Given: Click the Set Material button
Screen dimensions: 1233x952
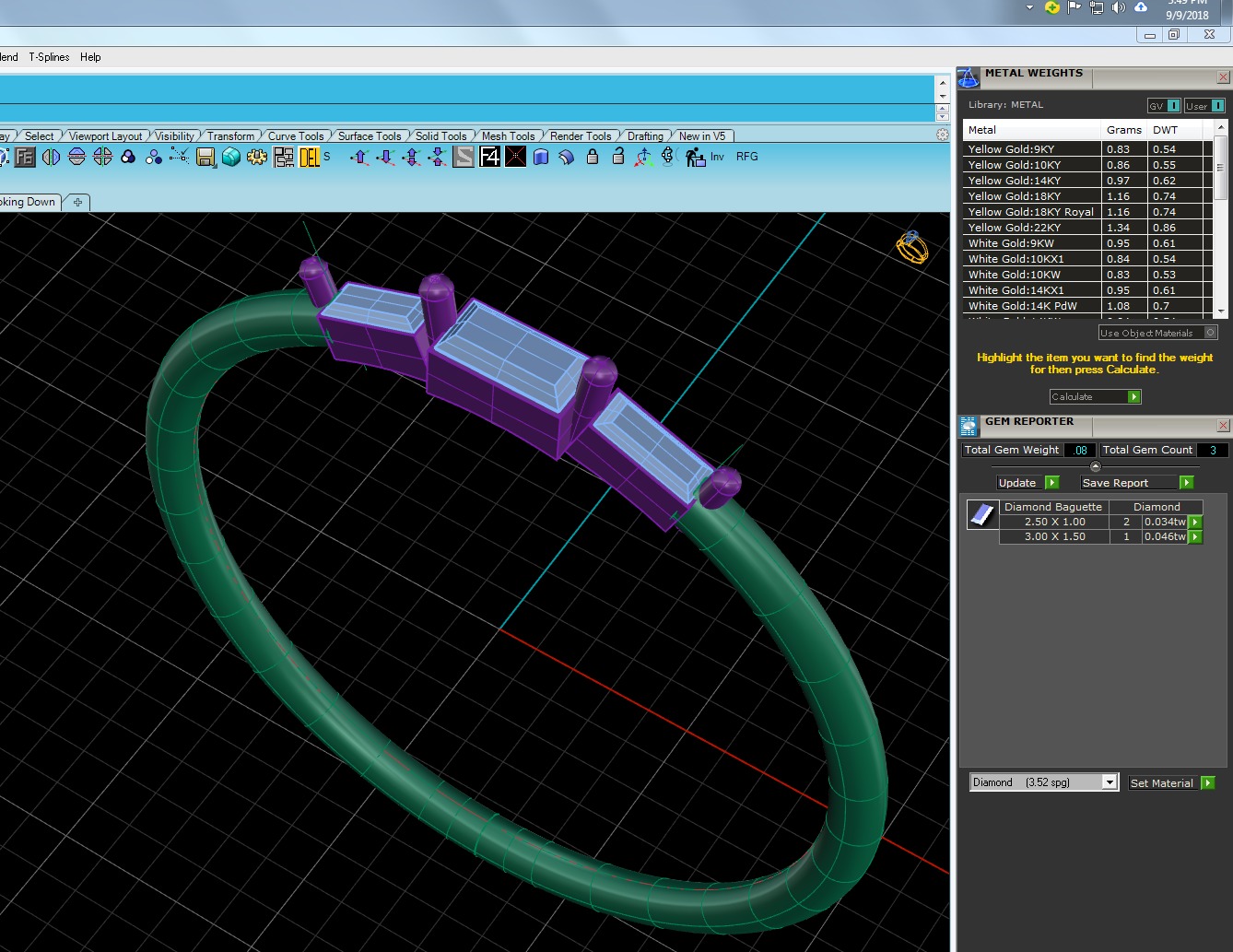Looking at the screenshot, I should coord(1172,782).
